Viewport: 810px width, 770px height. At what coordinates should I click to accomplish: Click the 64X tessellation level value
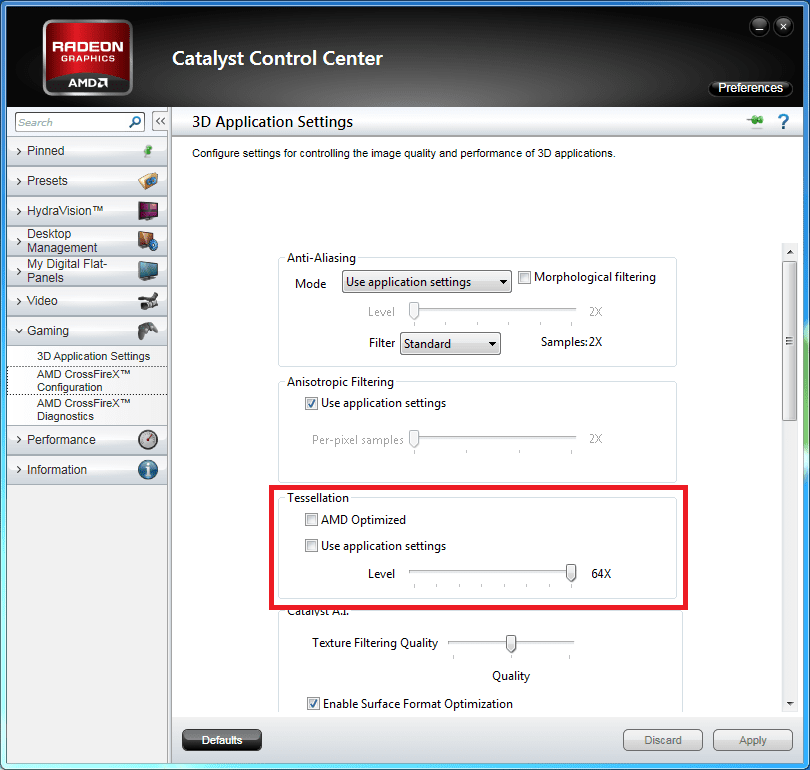[x=601, y=574]
